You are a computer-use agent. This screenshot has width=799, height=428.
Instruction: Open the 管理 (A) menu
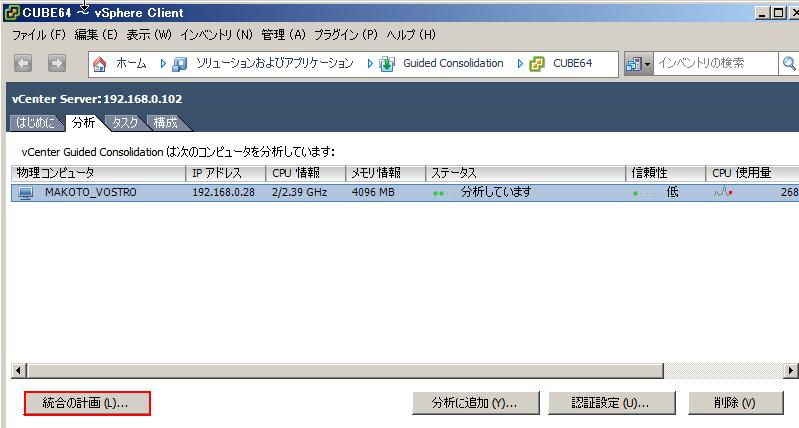pyautogui.click(x=283, y=35)
